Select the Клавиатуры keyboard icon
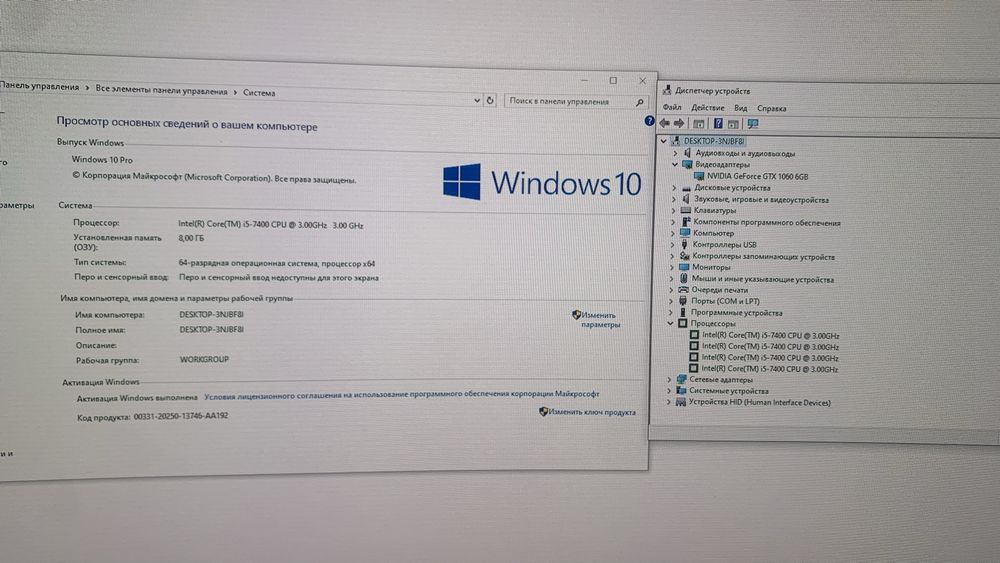The image size is (1000, 563). coord(686,210)
